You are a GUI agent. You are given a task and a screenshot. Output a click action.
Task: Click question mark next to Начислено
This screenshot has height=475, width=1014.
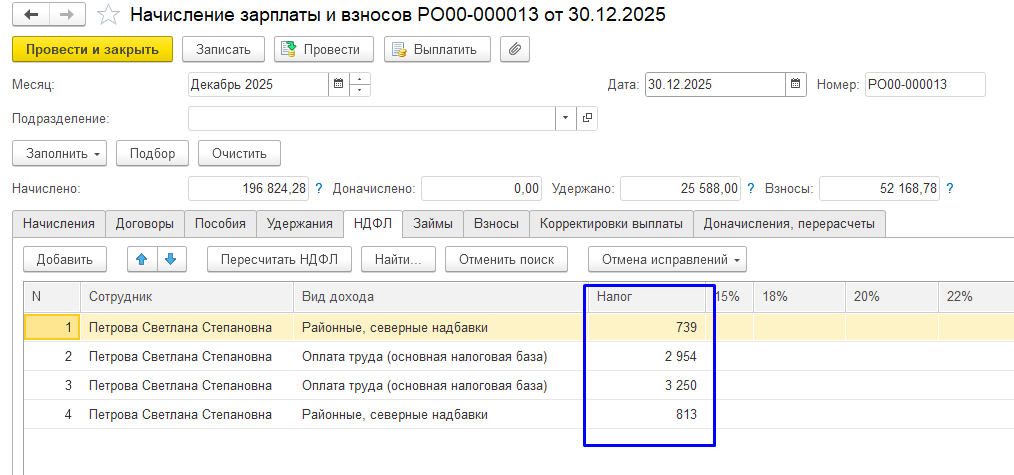319,188
